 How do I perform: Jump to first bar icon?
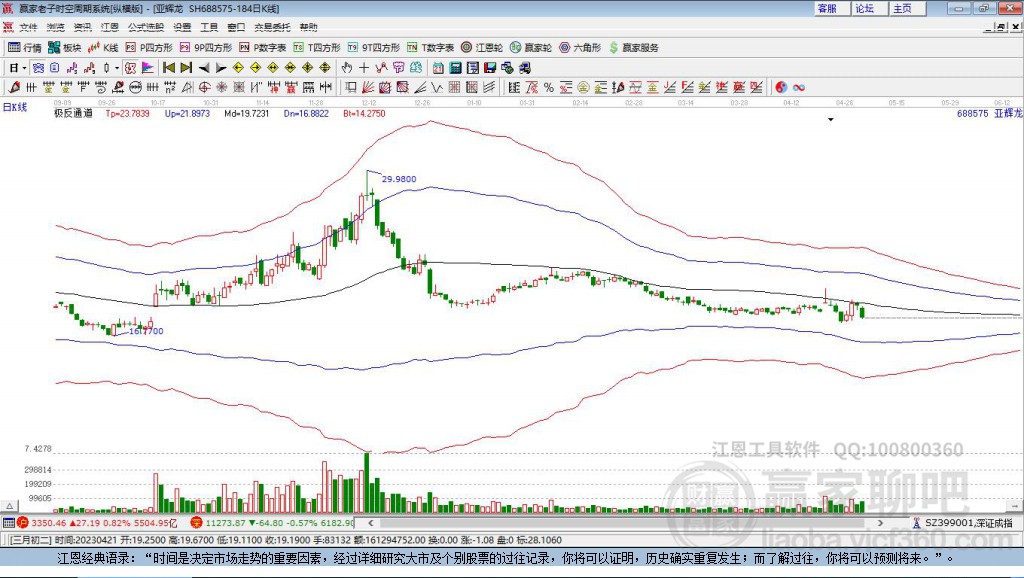point(168,68)
